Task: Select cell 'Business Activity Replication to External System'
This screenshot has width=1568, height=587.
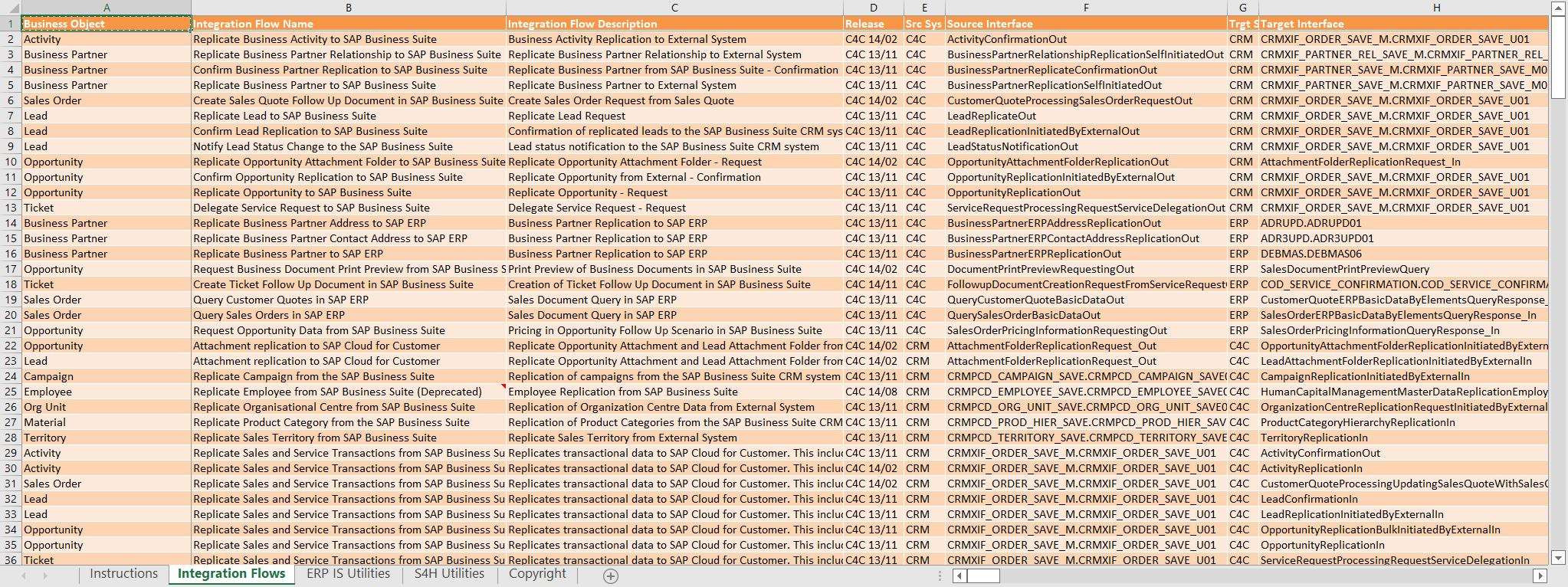Action: [674, 39]
